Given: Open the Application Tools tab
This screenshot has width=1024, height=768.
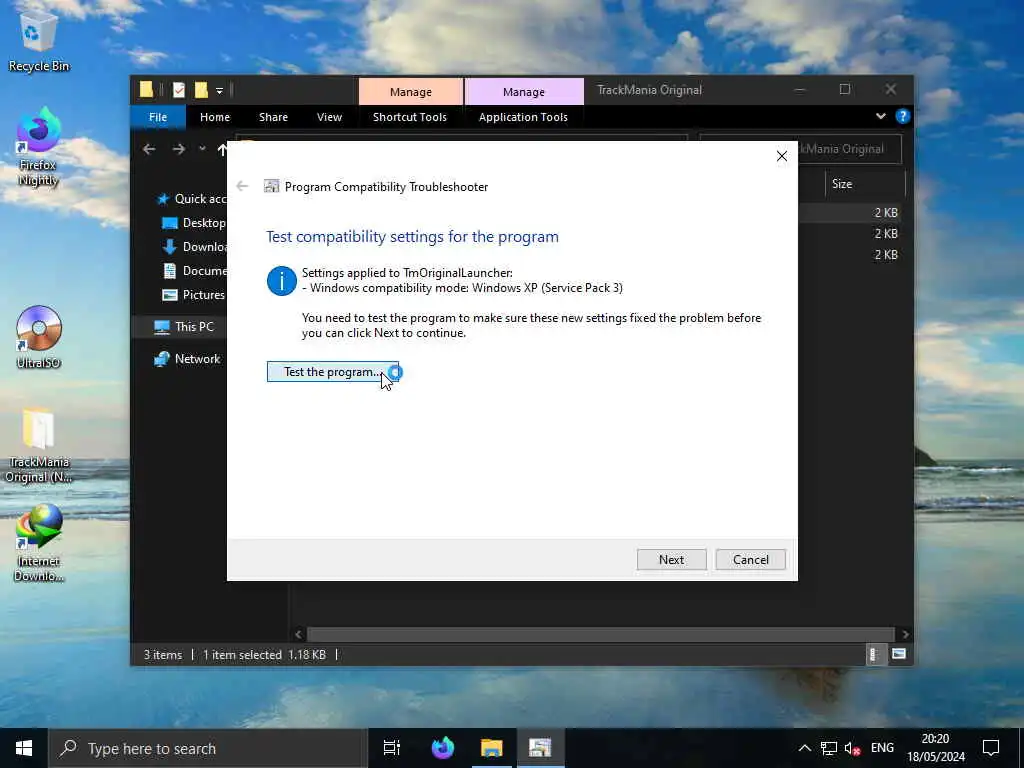Looking at the screenshot, I should coord(523,117).
